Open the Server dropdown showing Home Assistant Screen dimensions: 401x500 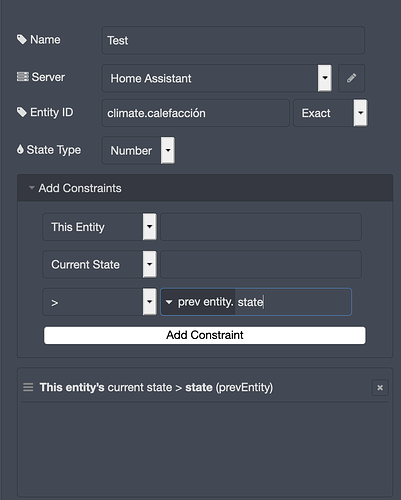[217, 78]
